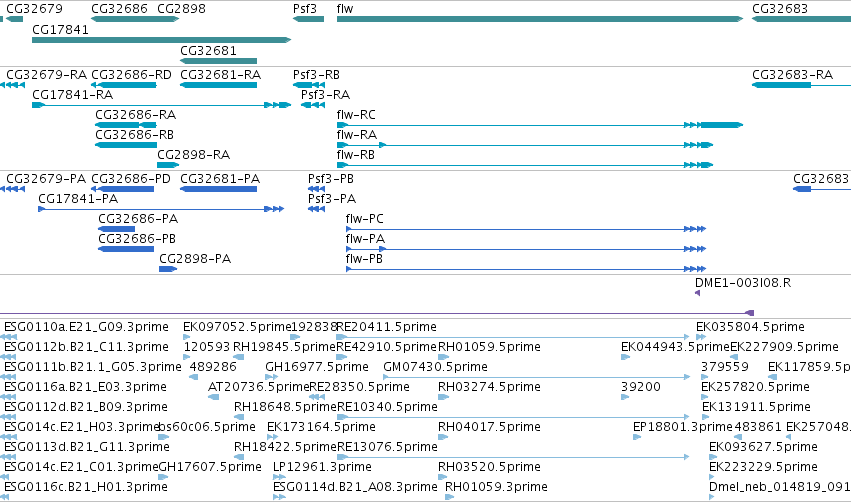Click the RE20411.5prime EST label

click(x=386, y=327)
